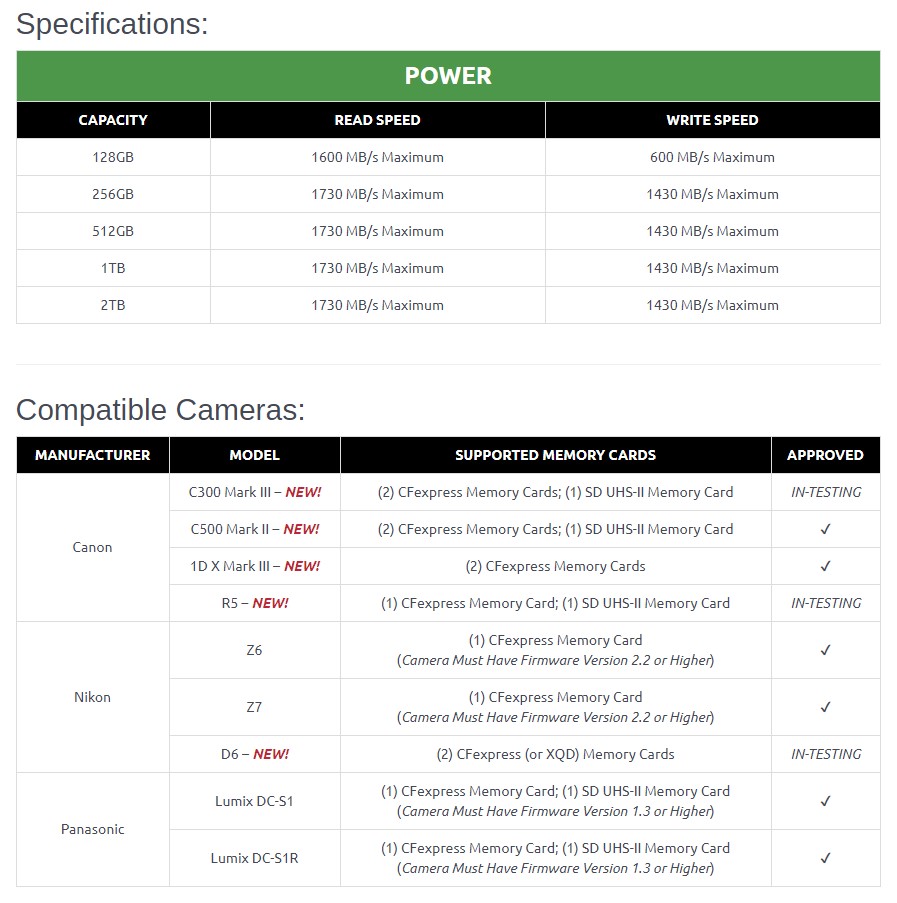This screenshot has height=903, width=897.
Task: Click the APPROVED column header
Action: coord(825,455)
